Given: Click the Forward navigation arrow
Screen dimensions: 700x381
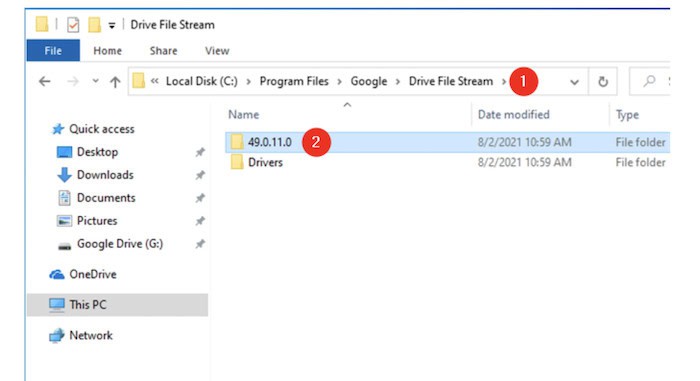Looking at the screenshot, I should [x=73, y=81].
